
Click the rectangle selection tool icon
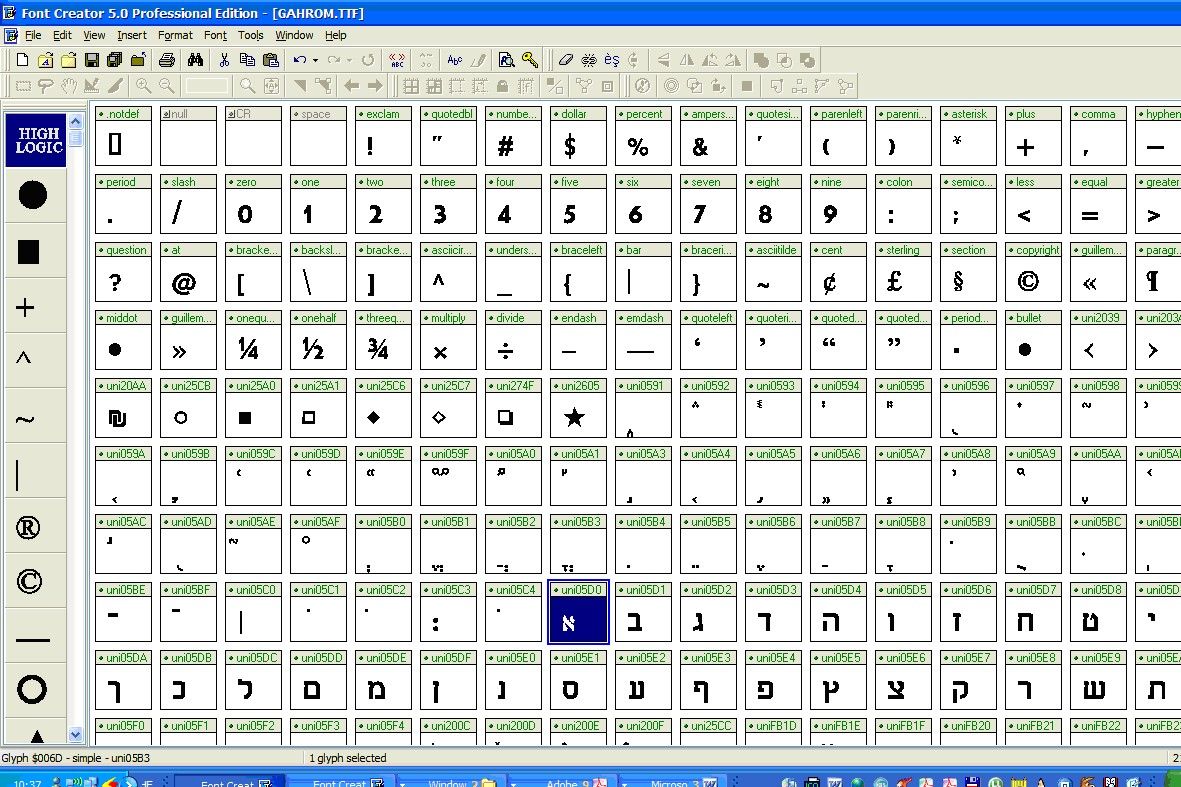[23, 87]
